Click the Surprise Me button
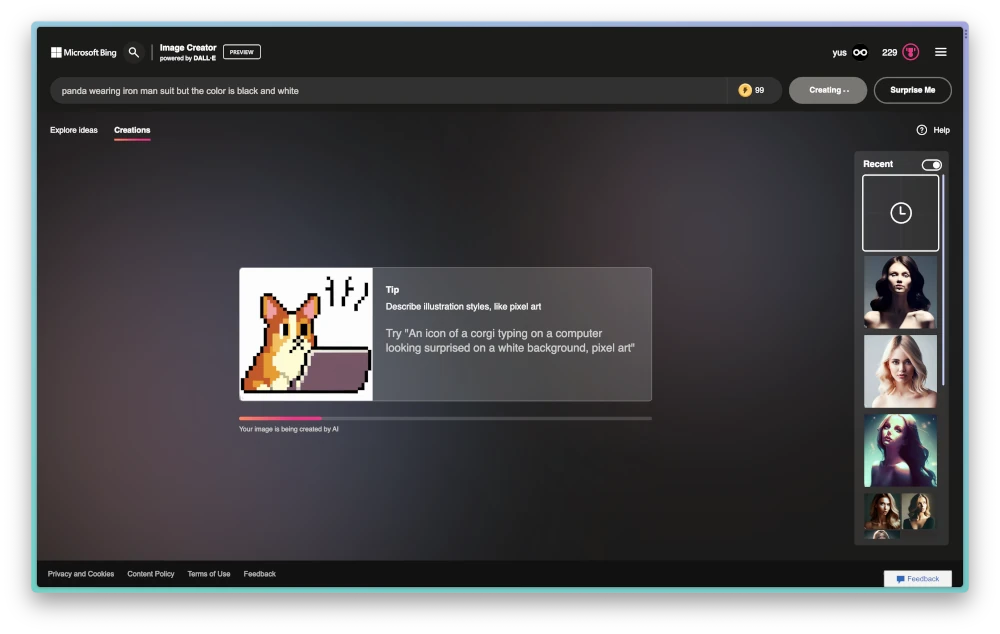1000x634 pixels. tap(912, 90)
